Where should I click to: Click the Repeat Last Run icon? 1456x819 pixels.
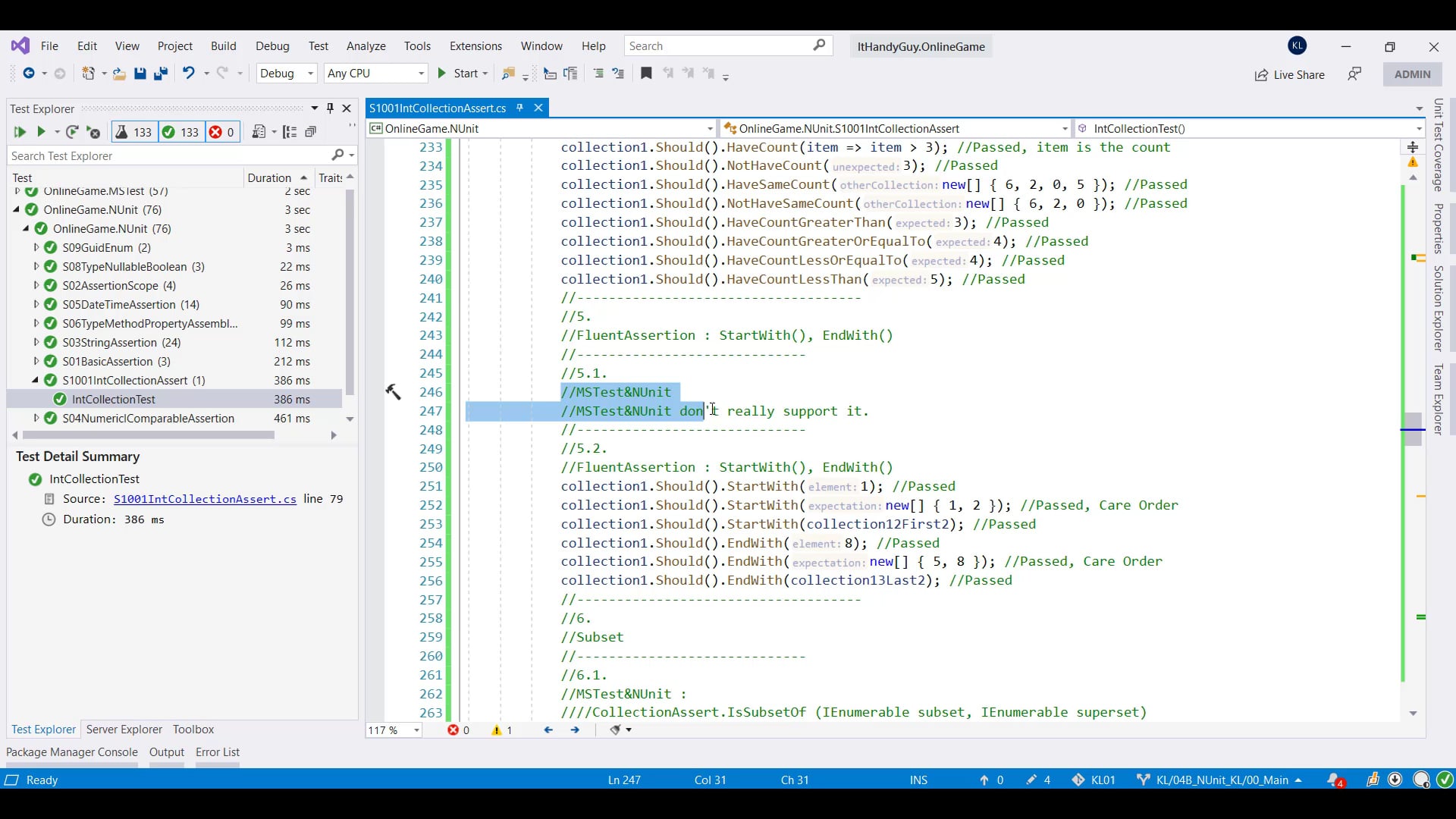point(73,132)
